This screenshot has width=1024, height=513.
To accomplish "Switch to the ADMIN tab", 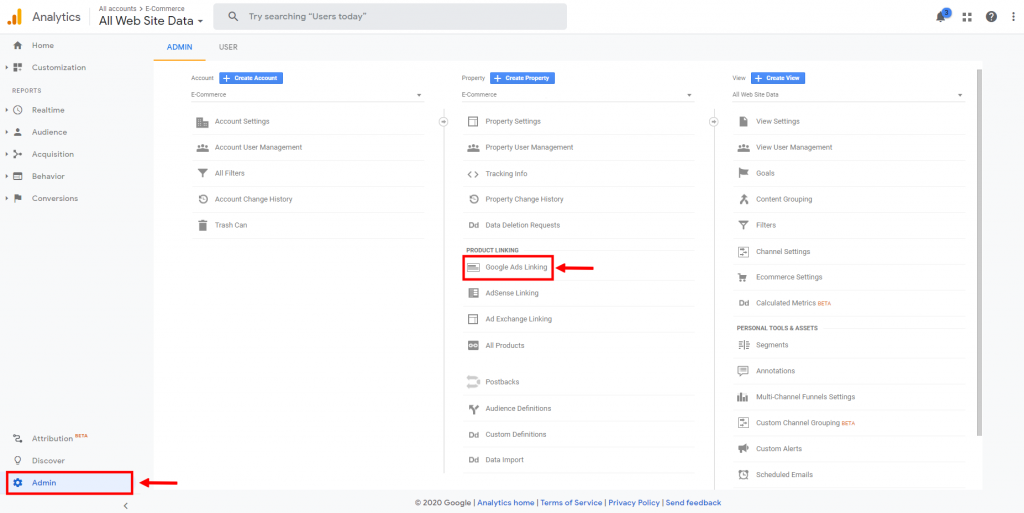I will point(180,47).
